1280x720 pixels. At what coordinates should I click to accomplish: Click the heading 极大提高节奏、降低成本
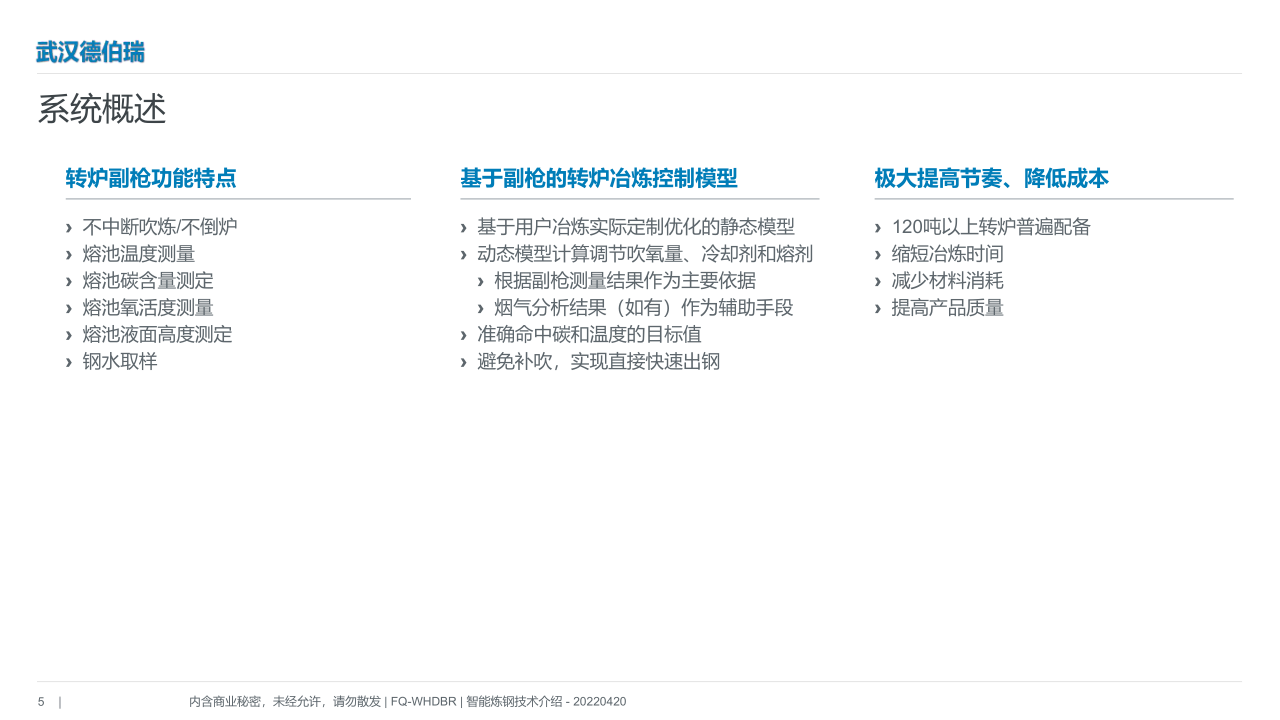(x=991, y=178)
